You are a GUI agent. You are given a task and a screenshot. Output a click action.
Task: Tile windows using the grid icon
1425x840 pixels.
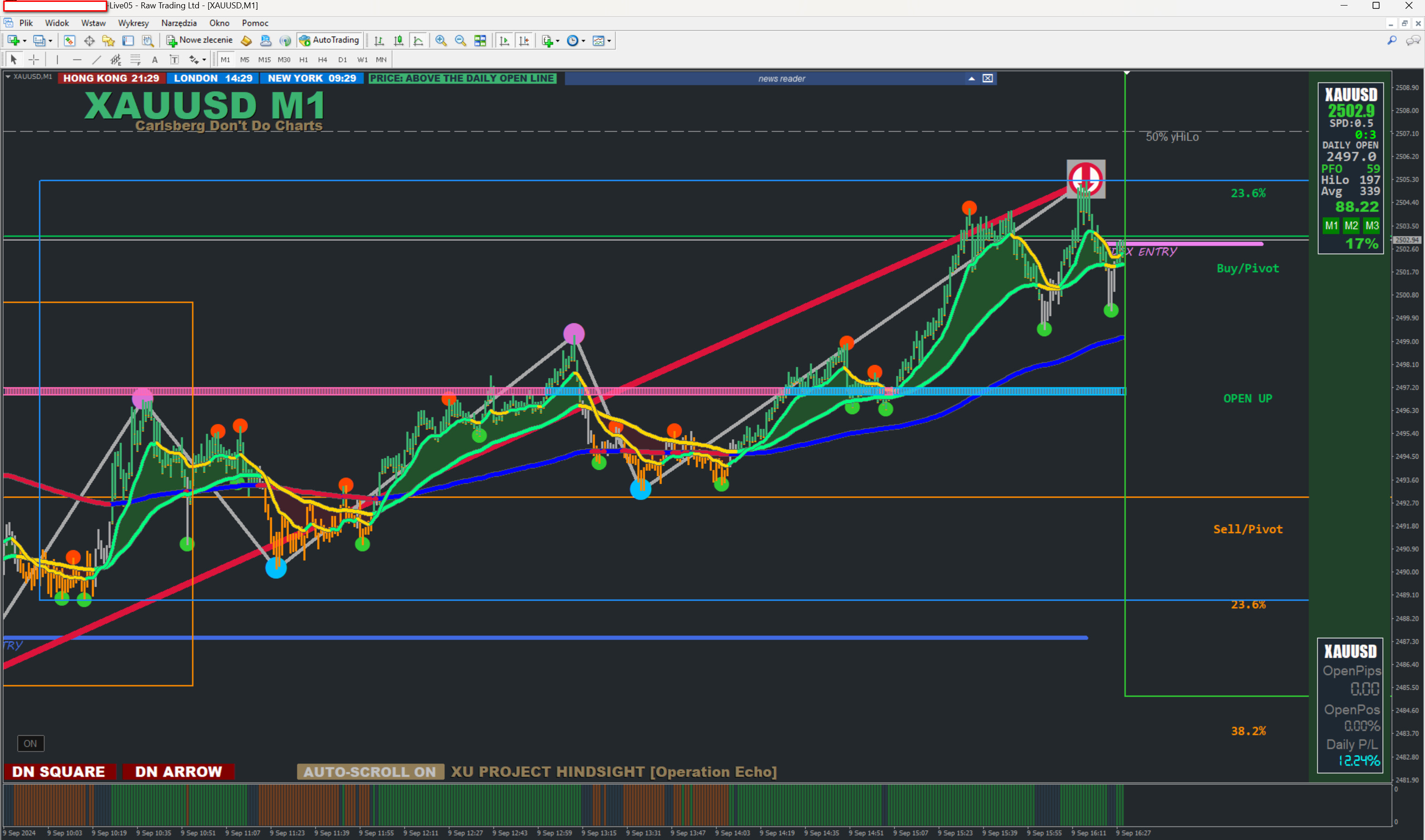point(480,41)
